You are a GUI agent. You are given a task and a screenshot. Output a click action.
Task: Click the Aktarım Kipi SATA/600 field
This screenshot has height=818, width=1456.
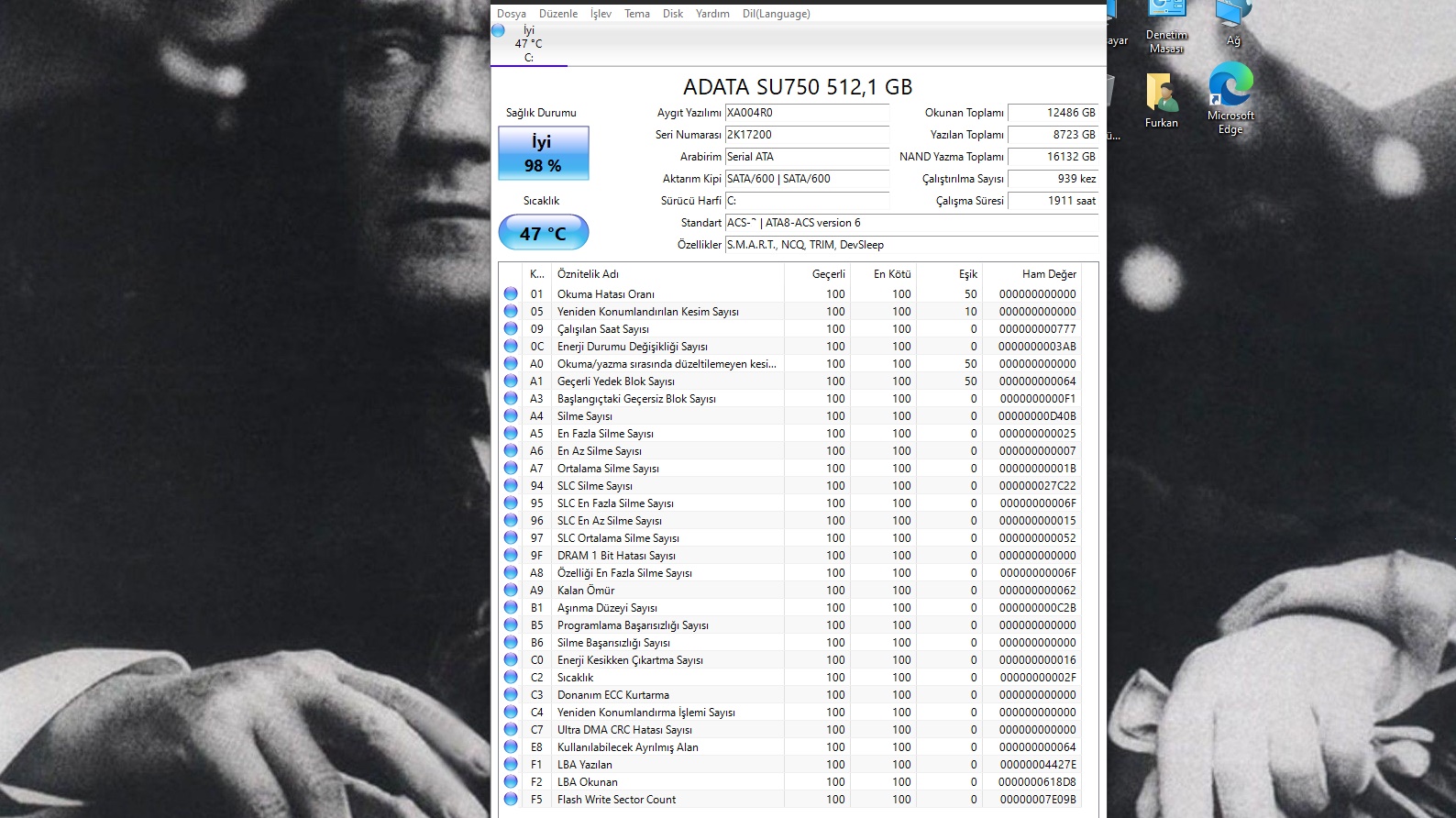[x=807, y=179]
